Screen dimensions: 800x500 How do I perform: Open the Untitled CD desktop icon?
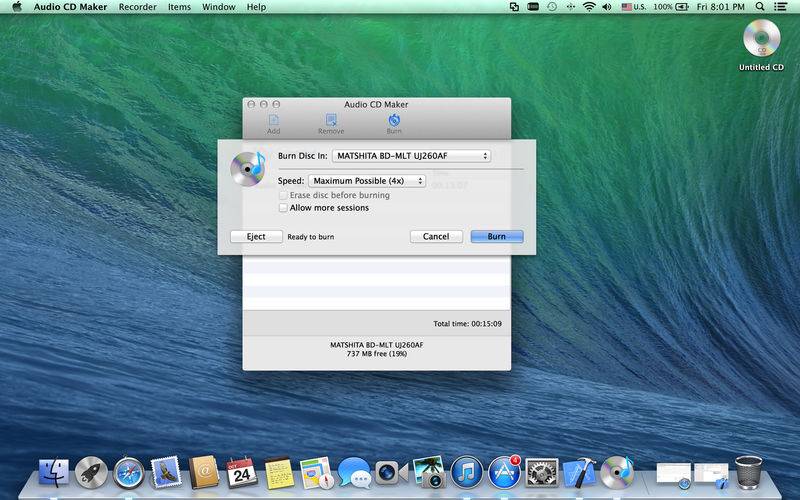[761, 40]
